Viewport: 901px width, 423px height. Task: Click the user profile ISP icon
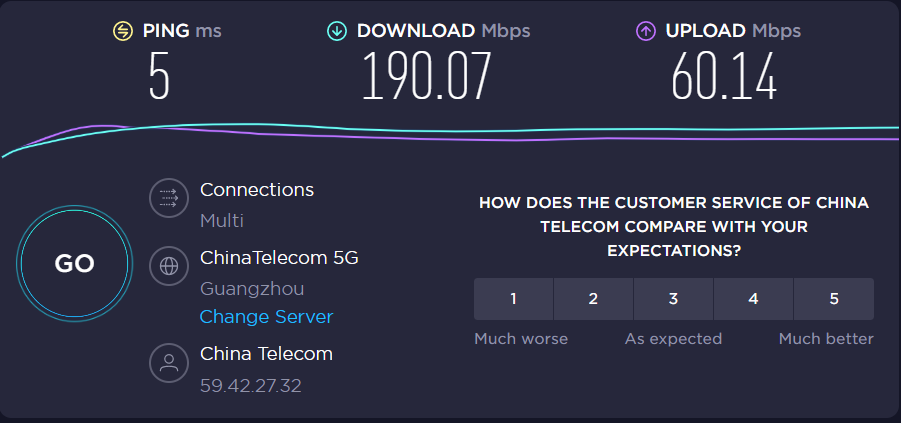pos(169,362)
